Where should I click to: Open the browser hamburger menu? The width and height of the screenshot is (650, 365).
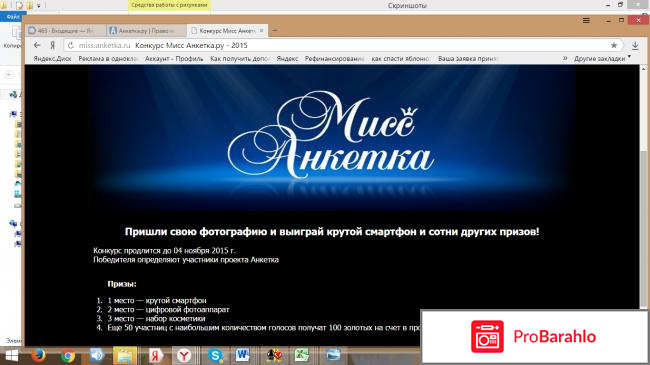coord(586,20)
